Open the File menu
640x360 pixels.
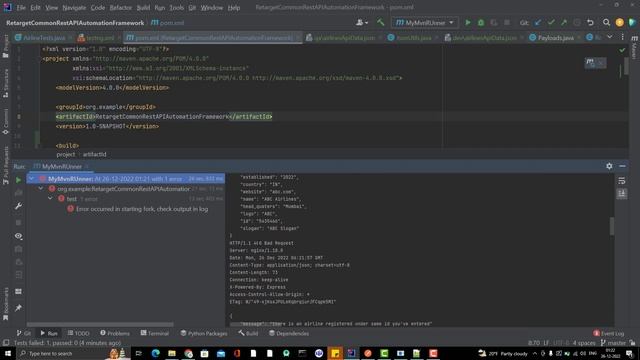click(x=21, y=8)
